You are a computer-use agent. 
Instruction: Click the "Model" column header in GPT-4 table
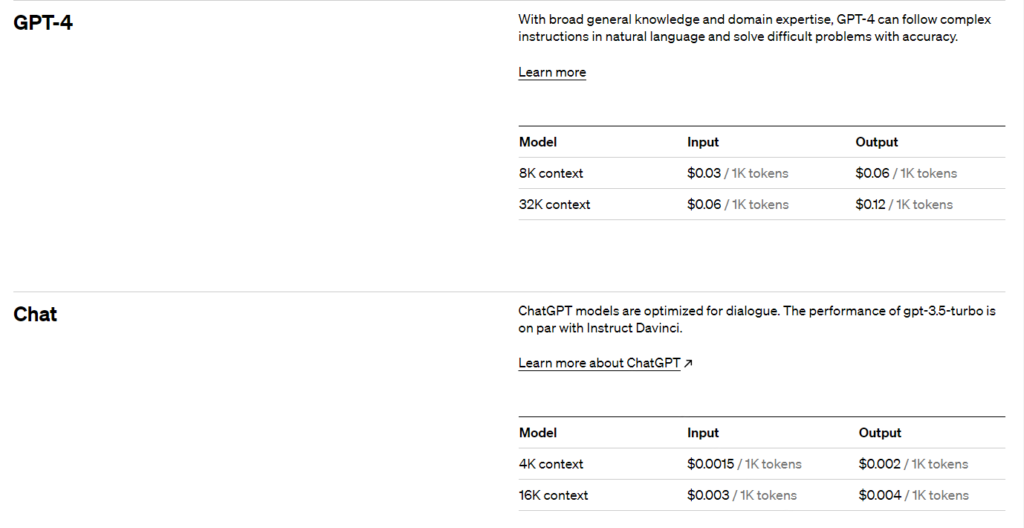[x=538, y=142]
